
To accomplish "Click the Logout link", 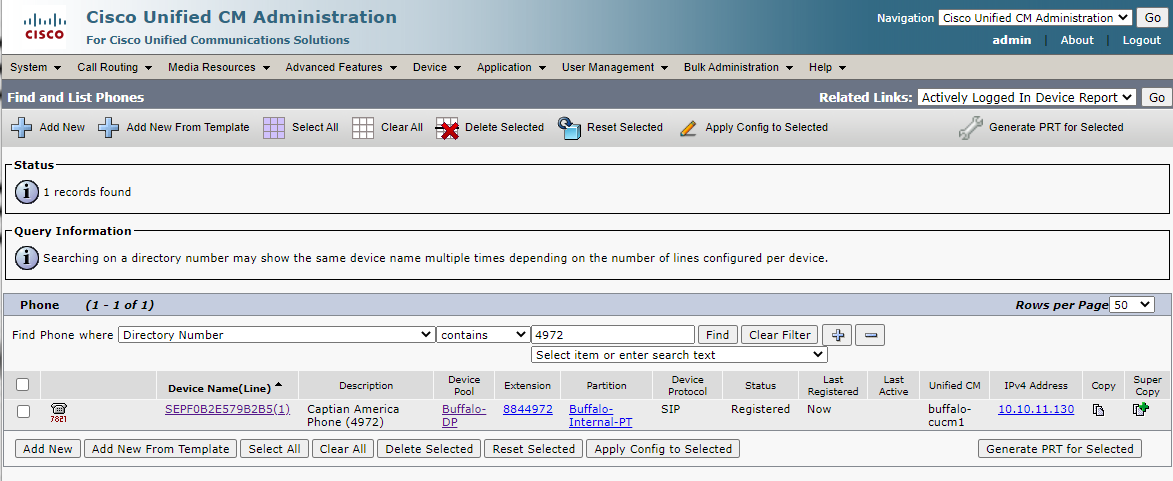I will pos(1142,40).
